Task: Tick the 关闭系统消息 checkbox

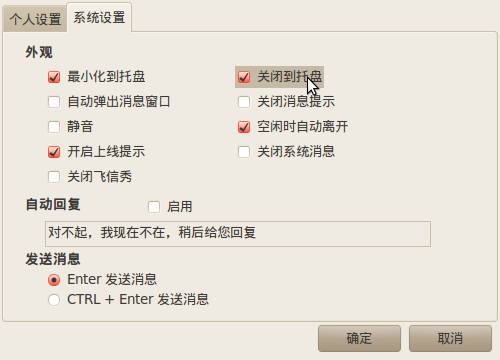Action: (244, 152)
